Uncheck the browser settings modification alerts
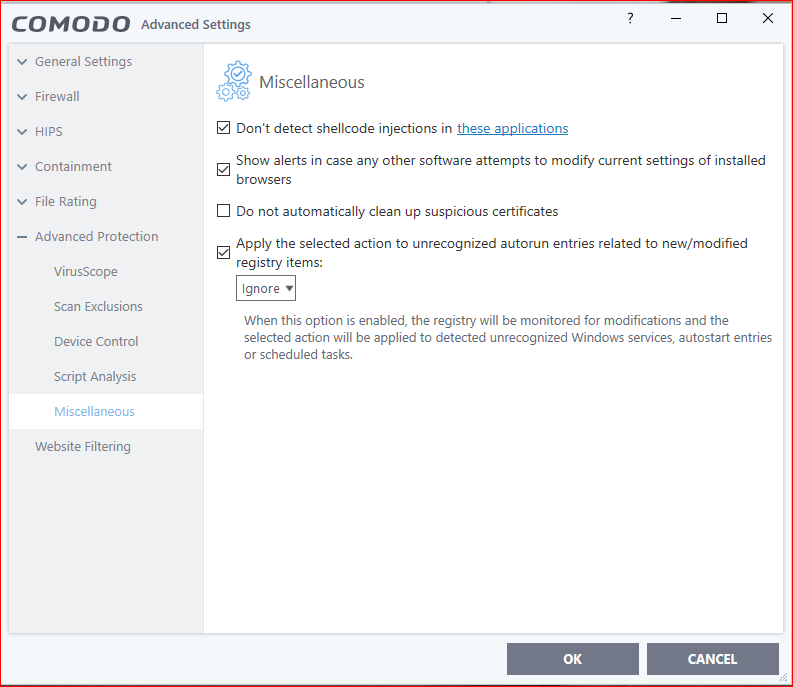Screen dimensions: 793x687 click(x=223, y=169)
